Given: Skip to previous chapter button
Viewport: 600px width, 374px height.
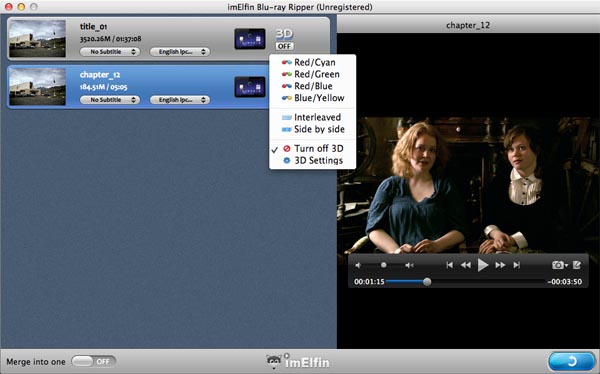Looking at the screenshot, I should 450,265.
